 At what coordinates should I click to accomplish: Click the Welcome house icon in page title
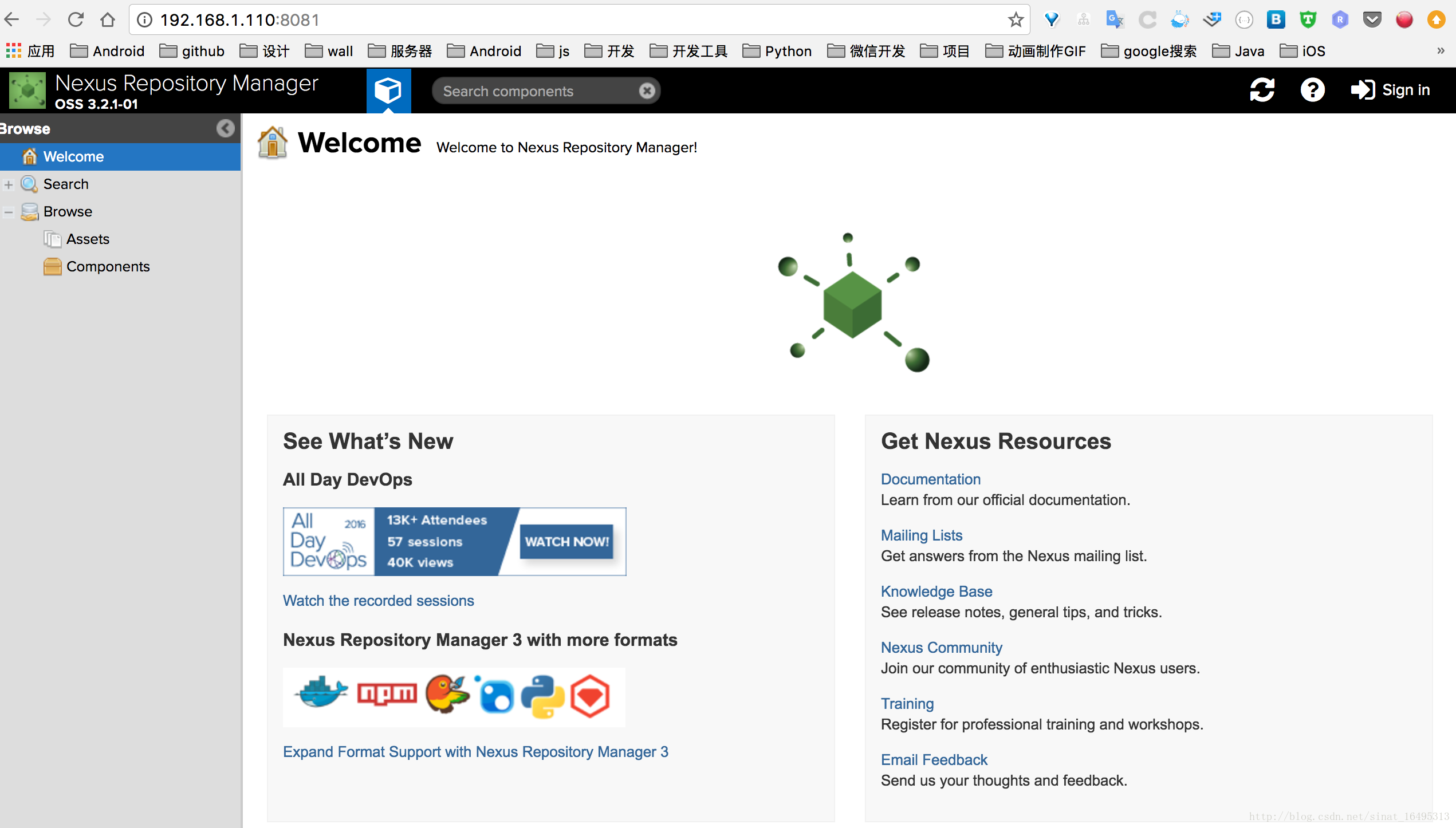click(x=273, y=142)
